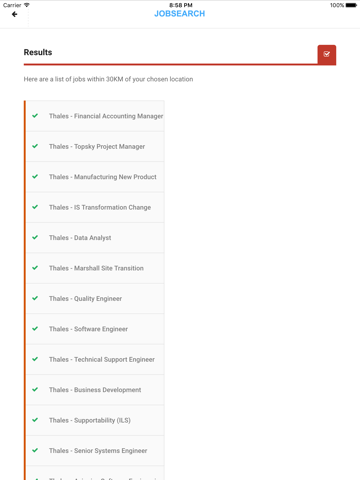This screenshot has width=360, height=480.
Task: Click checkmark icon for Data Analyst
Action: click(x=35, y=237)
